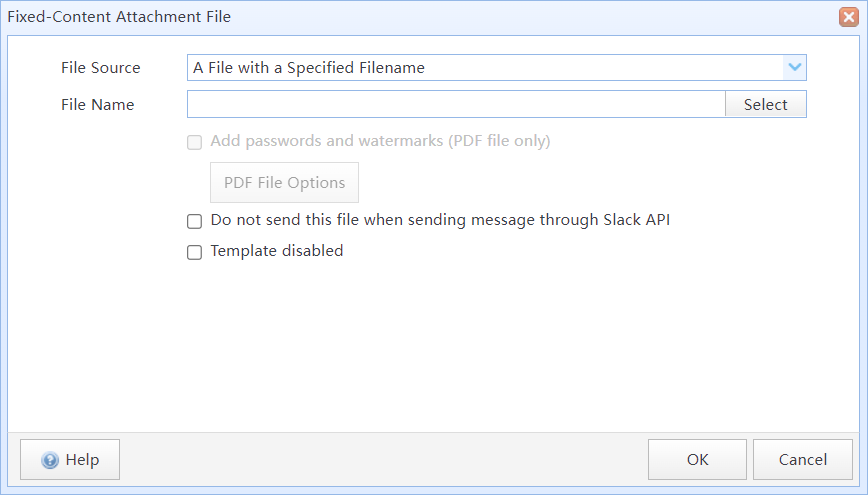Open the 'A File with a Specified Filename' combo box
This screenshot has width=868, height=495.
497,68
